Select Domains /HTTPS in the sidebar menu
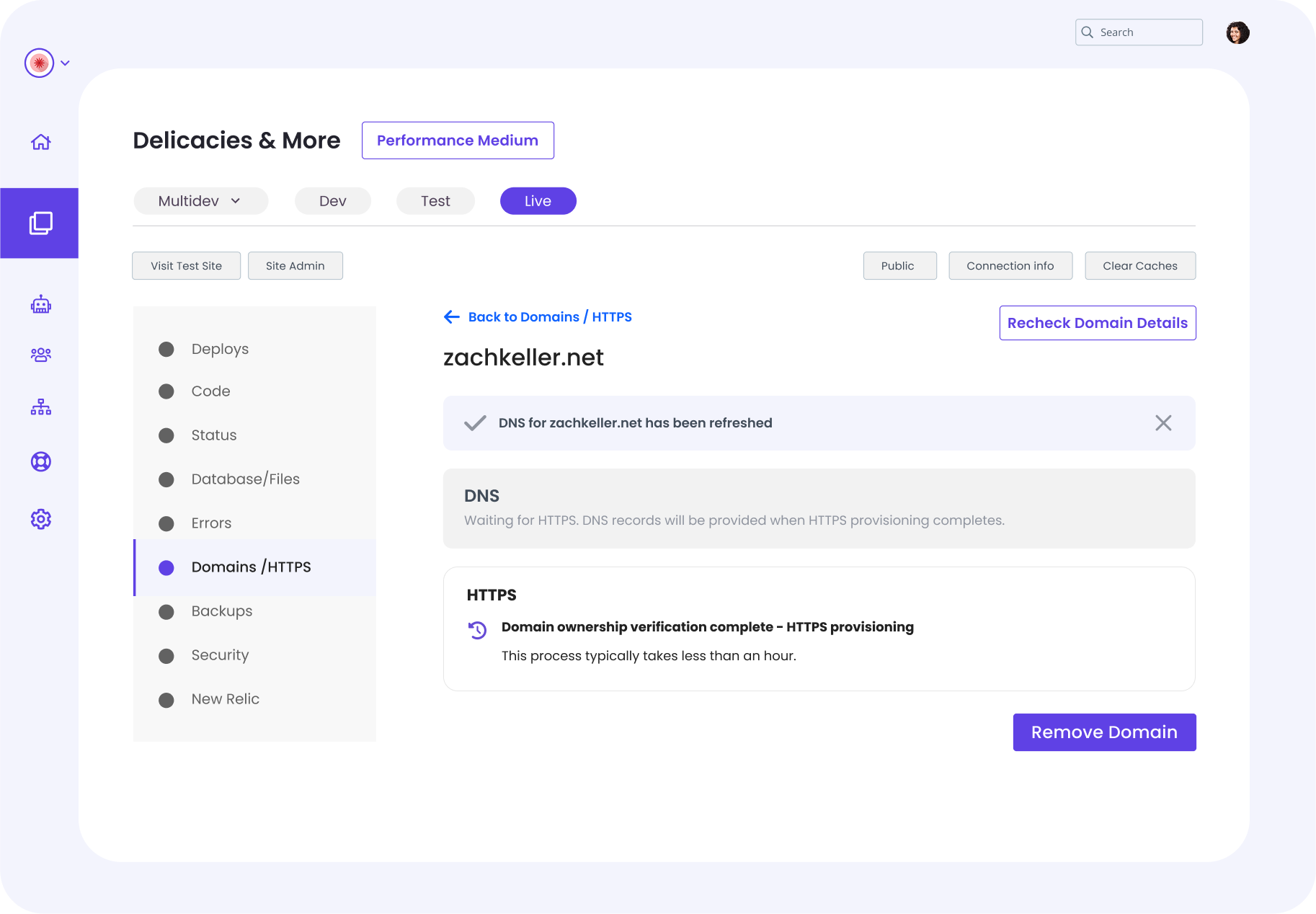1316x914 pixels. coord(251,567)
